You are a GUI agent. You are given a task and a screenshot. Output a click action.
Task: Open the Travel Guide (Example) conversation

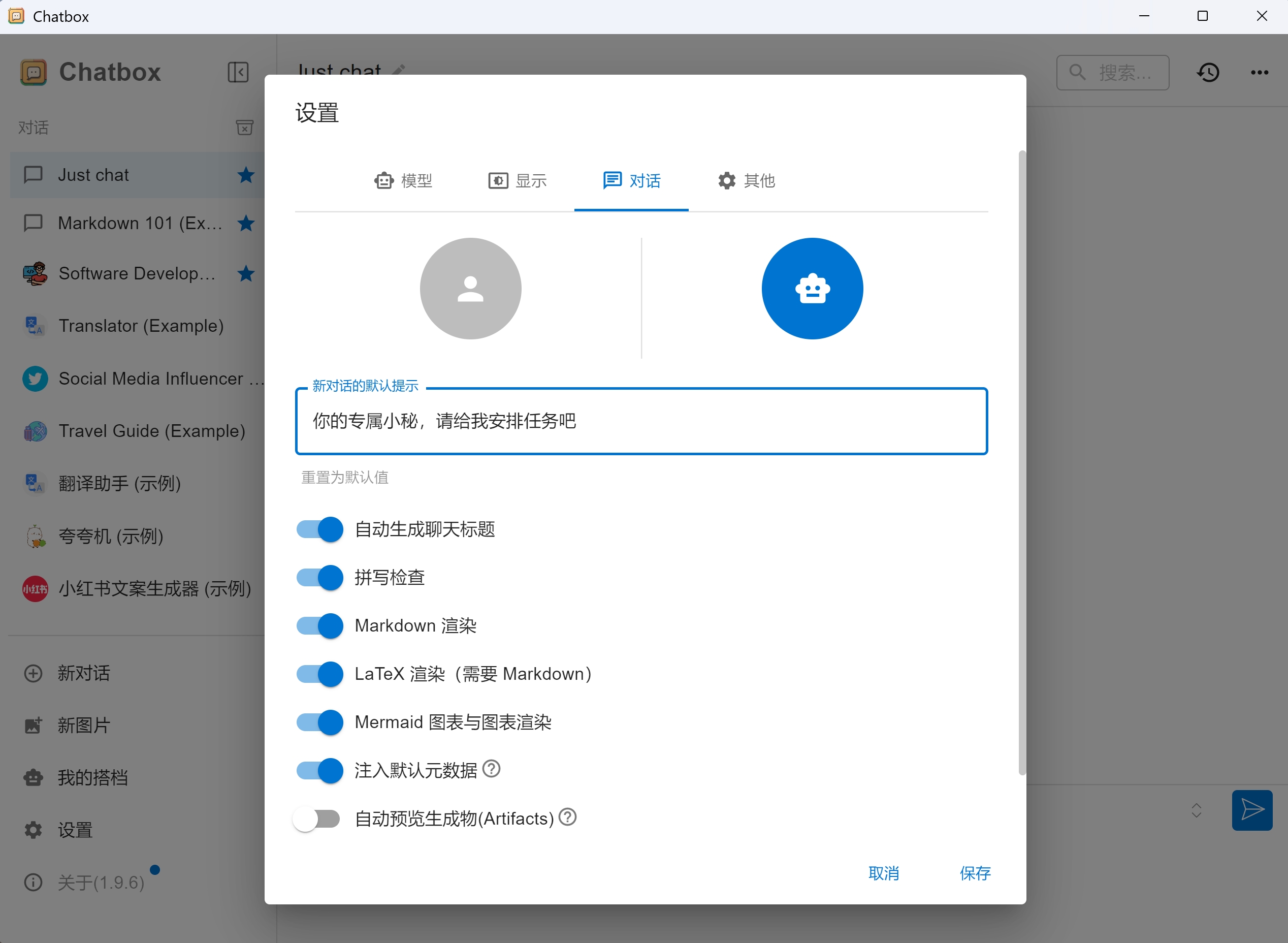click(138, 431)
